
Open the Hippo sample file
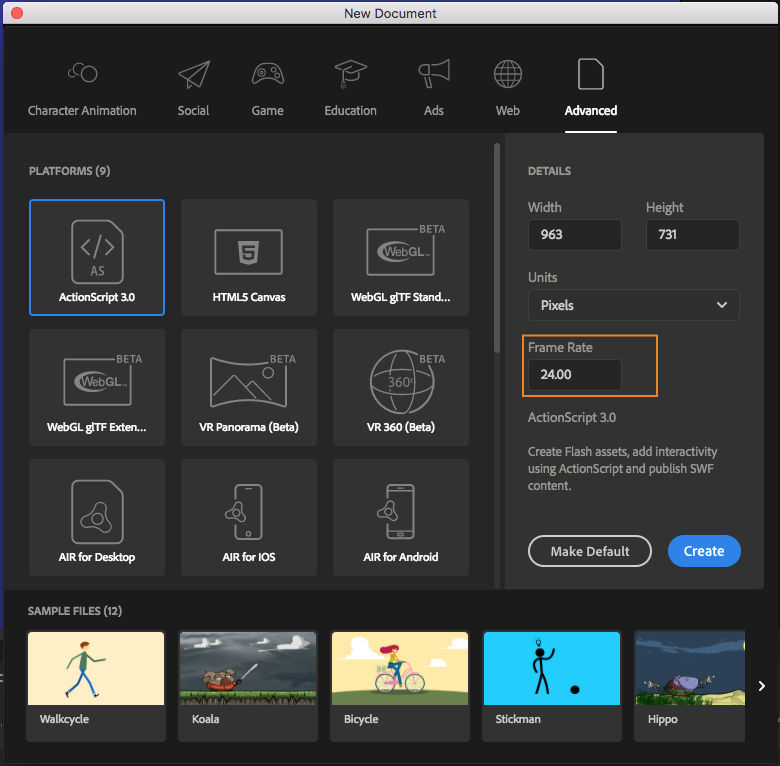click(x=690, y=686)
